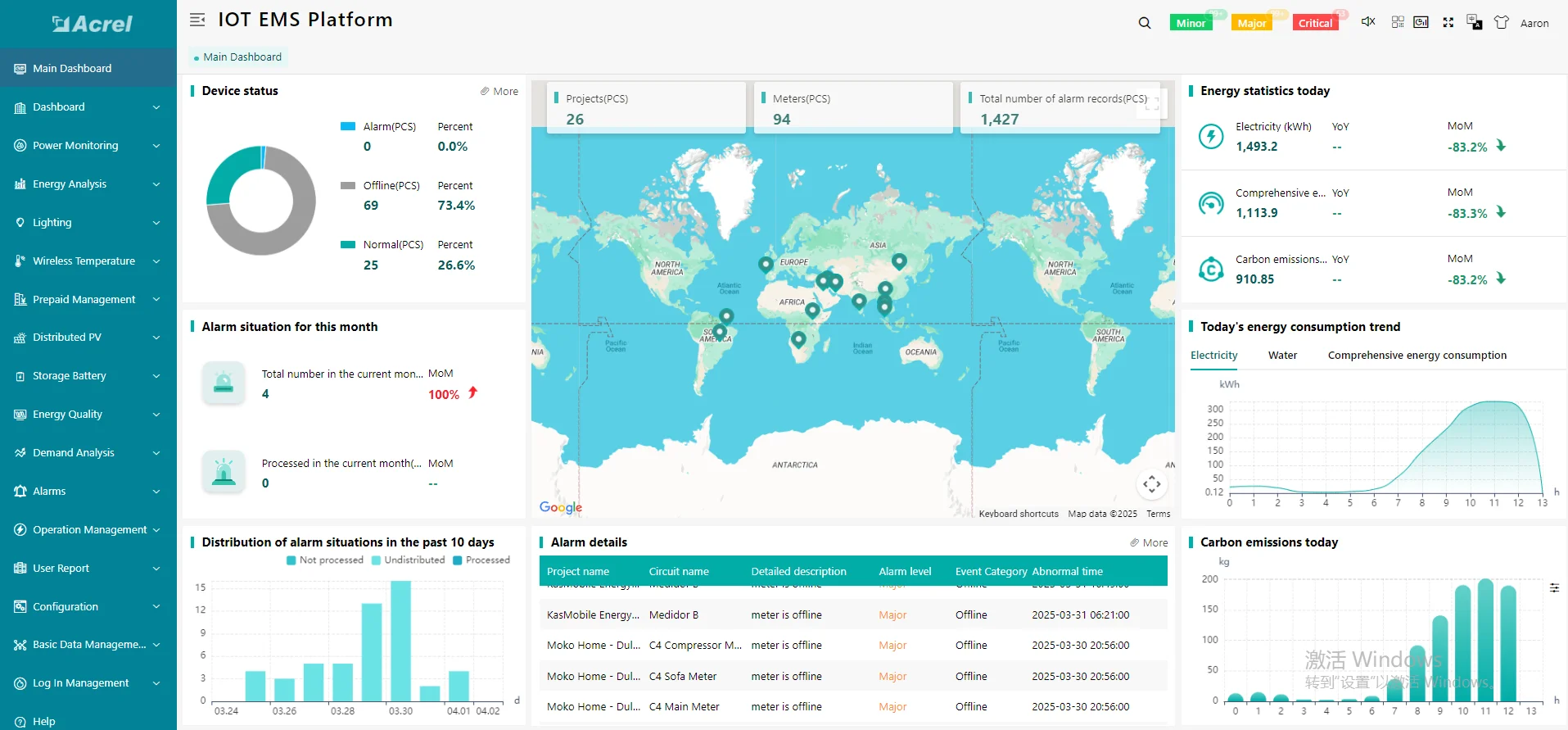This screenshot has width=1568, height=730.
Task: Open Main Dashboard in the sidebar
Action: pyautogui.click(x=88, y=68)
